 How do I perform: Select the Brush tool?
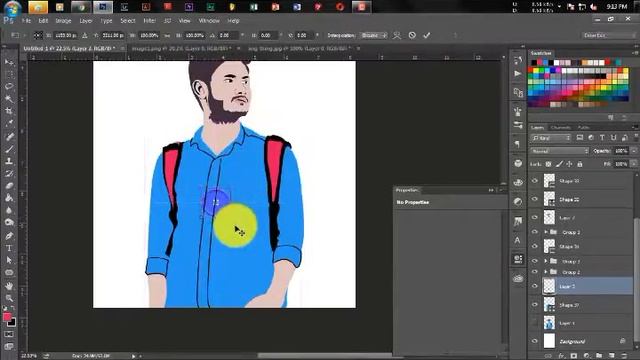[9, 149]
